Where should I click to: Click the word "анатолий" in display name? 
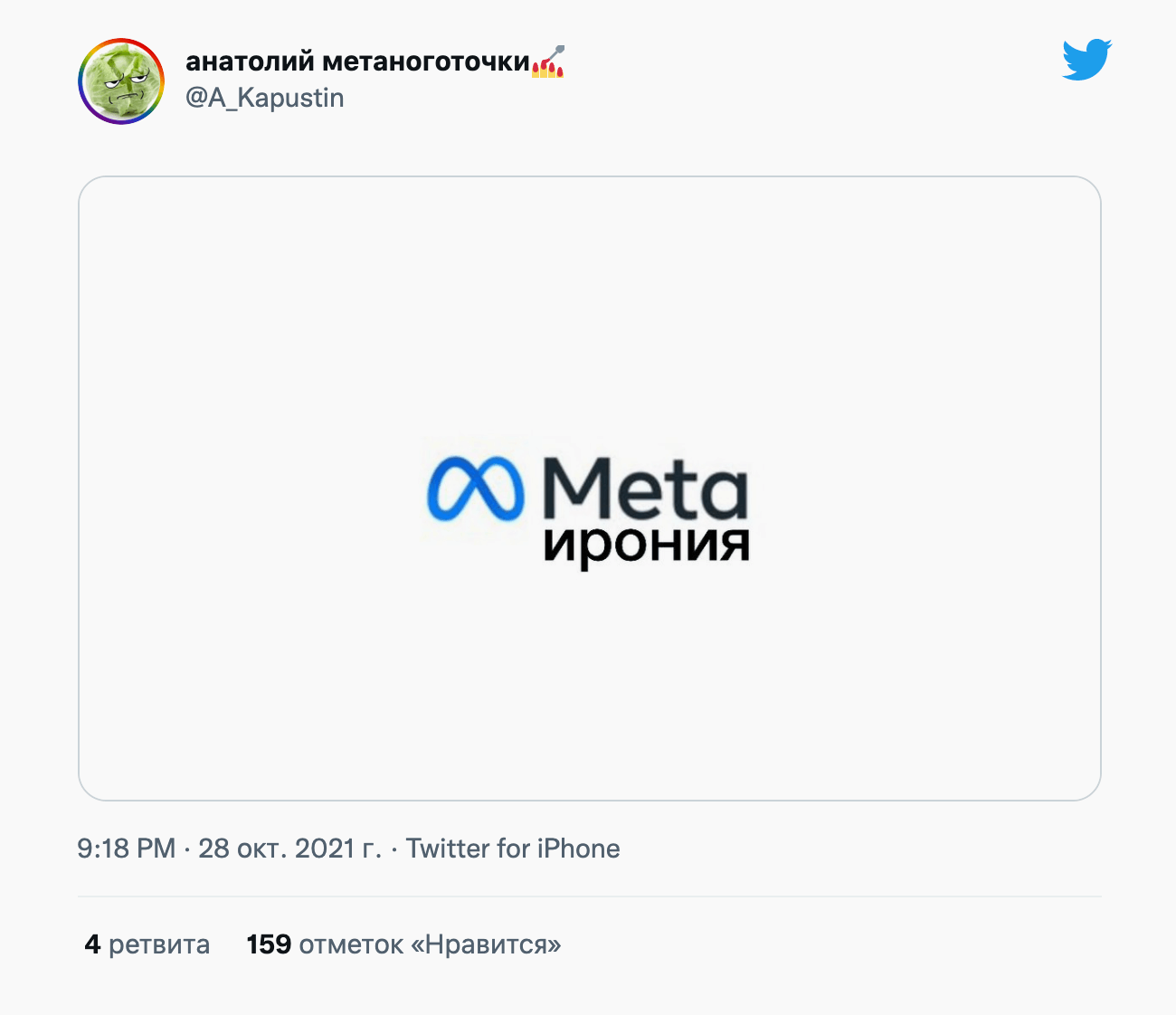click(250, 62)
